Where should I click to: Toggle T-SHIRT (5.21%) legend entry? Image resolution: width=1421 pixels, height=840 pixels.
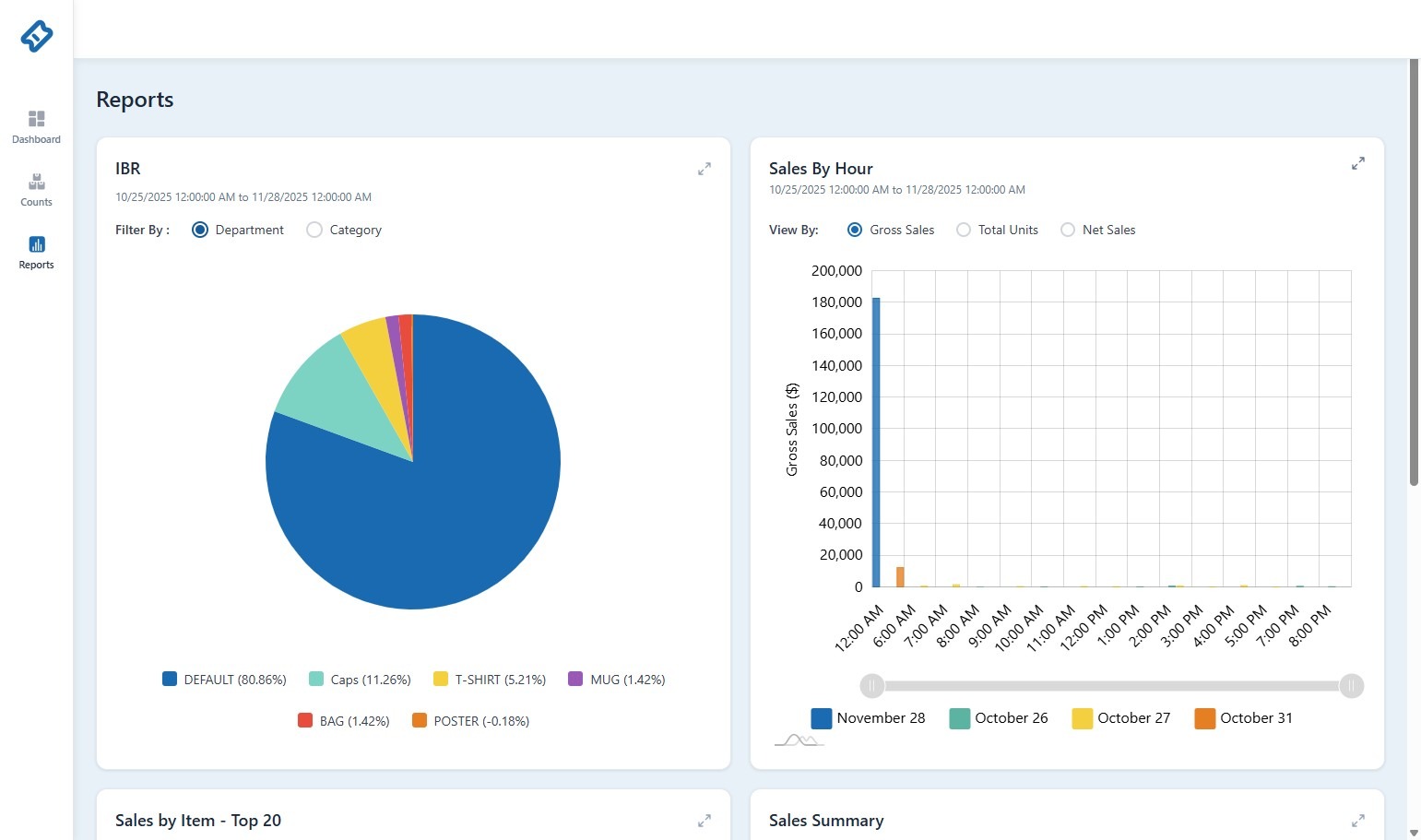click(x=490, y=680)
